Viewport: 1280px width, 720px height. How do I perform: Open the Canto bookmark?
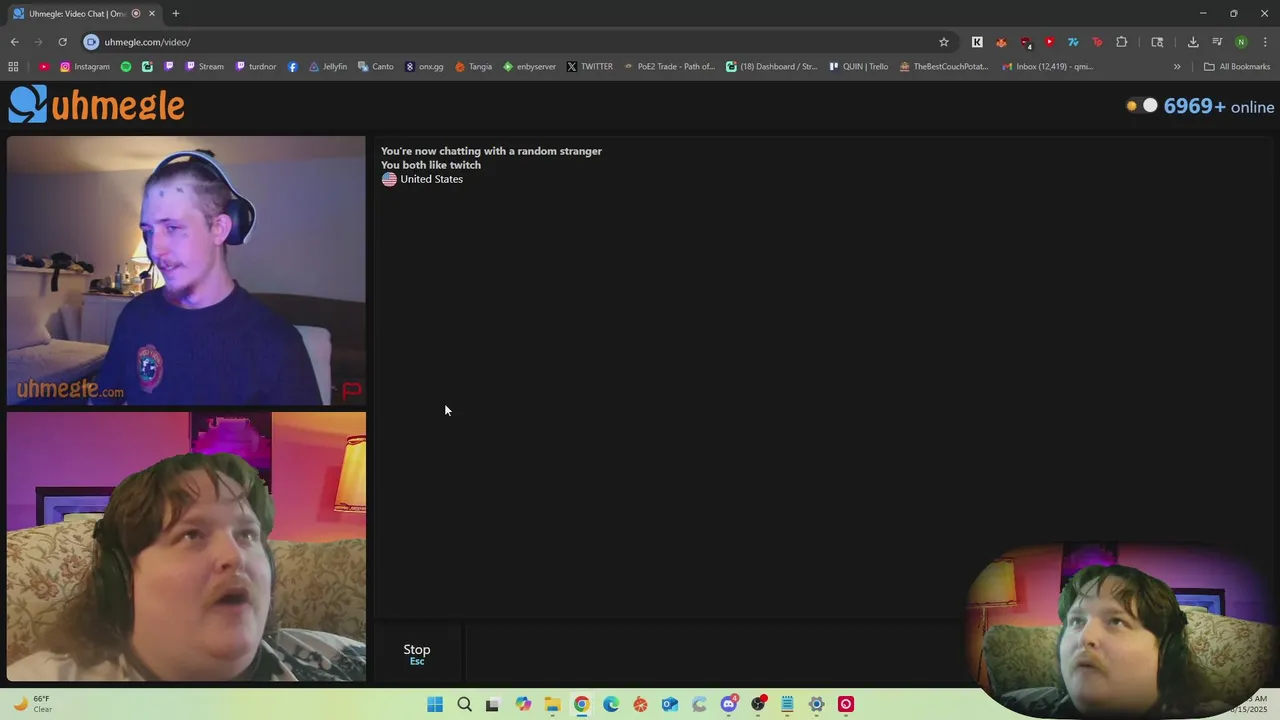point(375,67)
